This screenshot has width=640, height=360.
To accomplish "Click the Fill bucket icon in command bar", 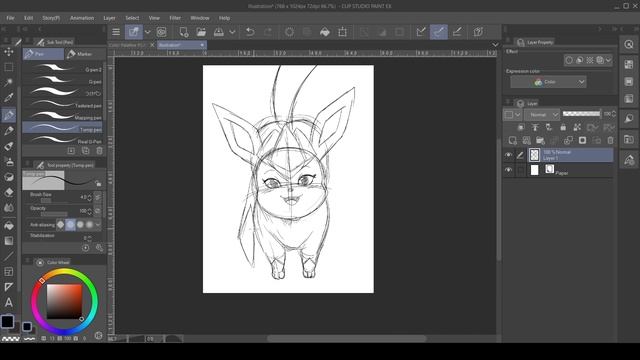I will tap(324, 32).
